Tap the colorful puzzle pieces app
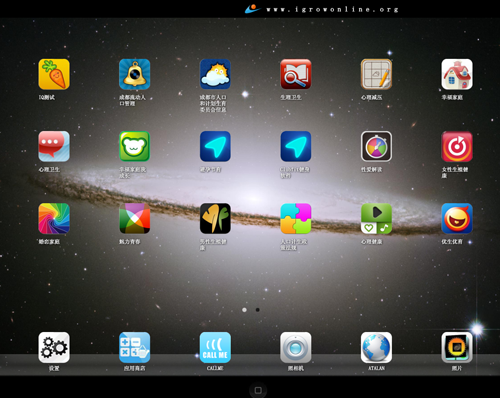Screen dimensions: 500x398 296,218
